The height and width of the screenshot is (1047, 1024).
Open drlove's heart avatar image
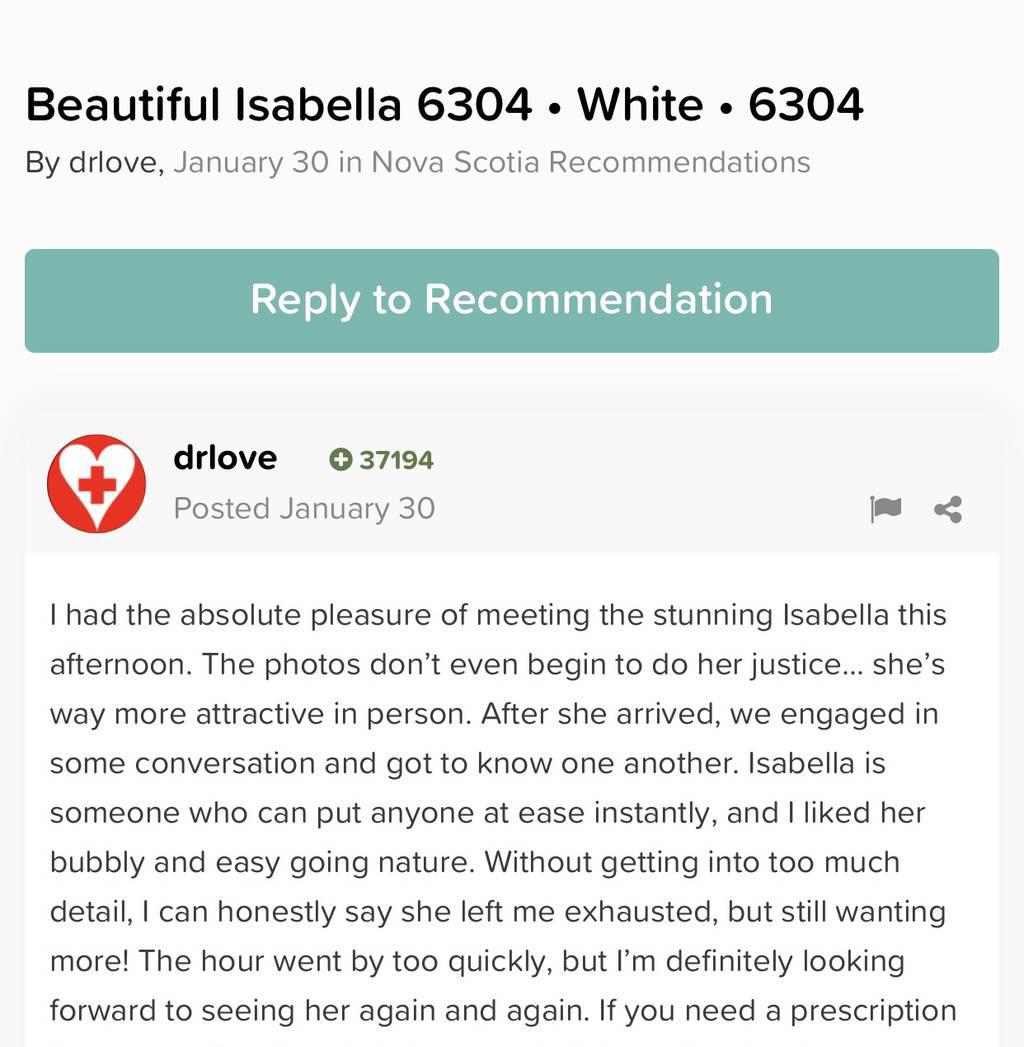click(x=97, y=483)
